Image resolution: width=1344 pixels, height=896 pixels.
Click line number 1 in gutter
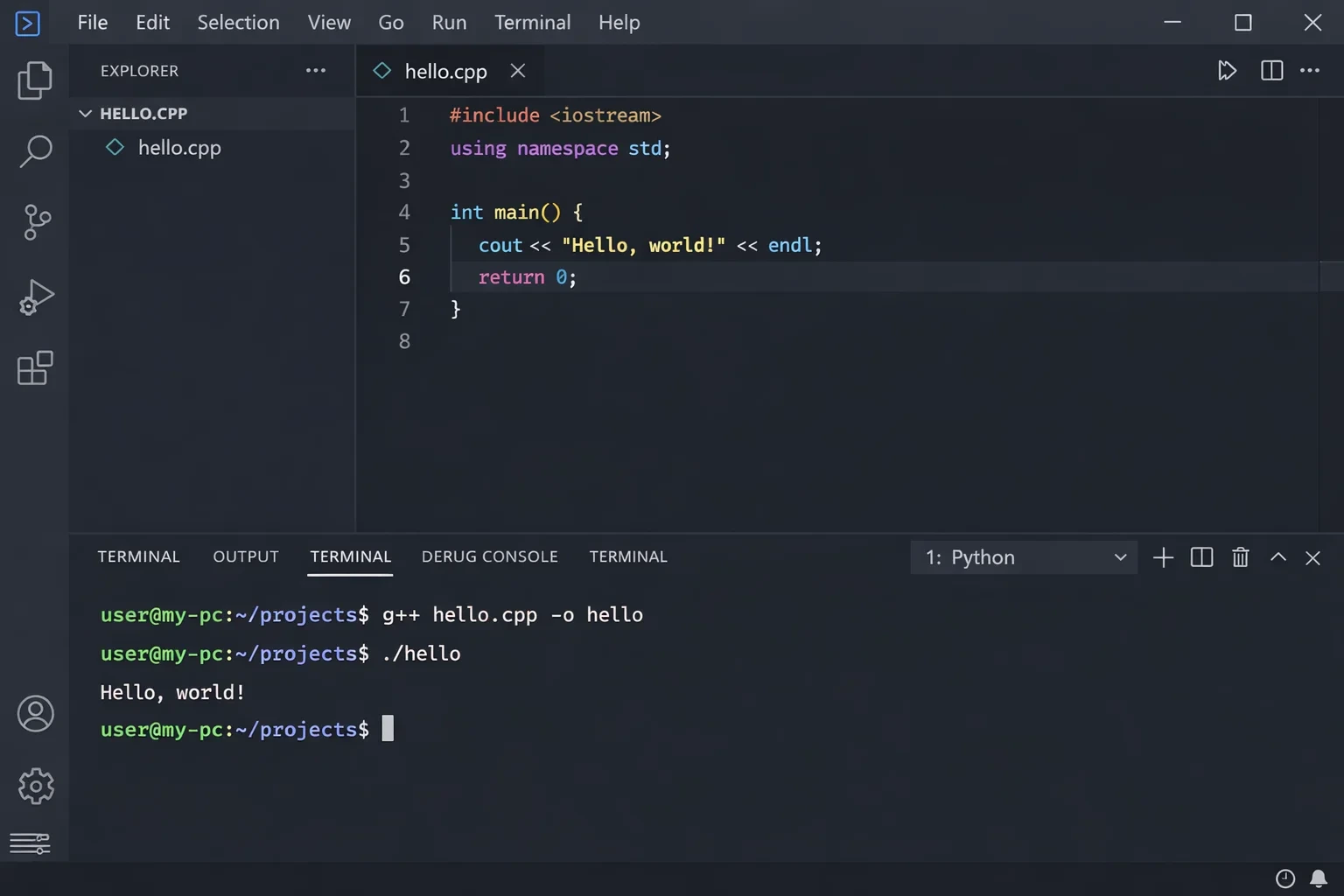[404, 115]
